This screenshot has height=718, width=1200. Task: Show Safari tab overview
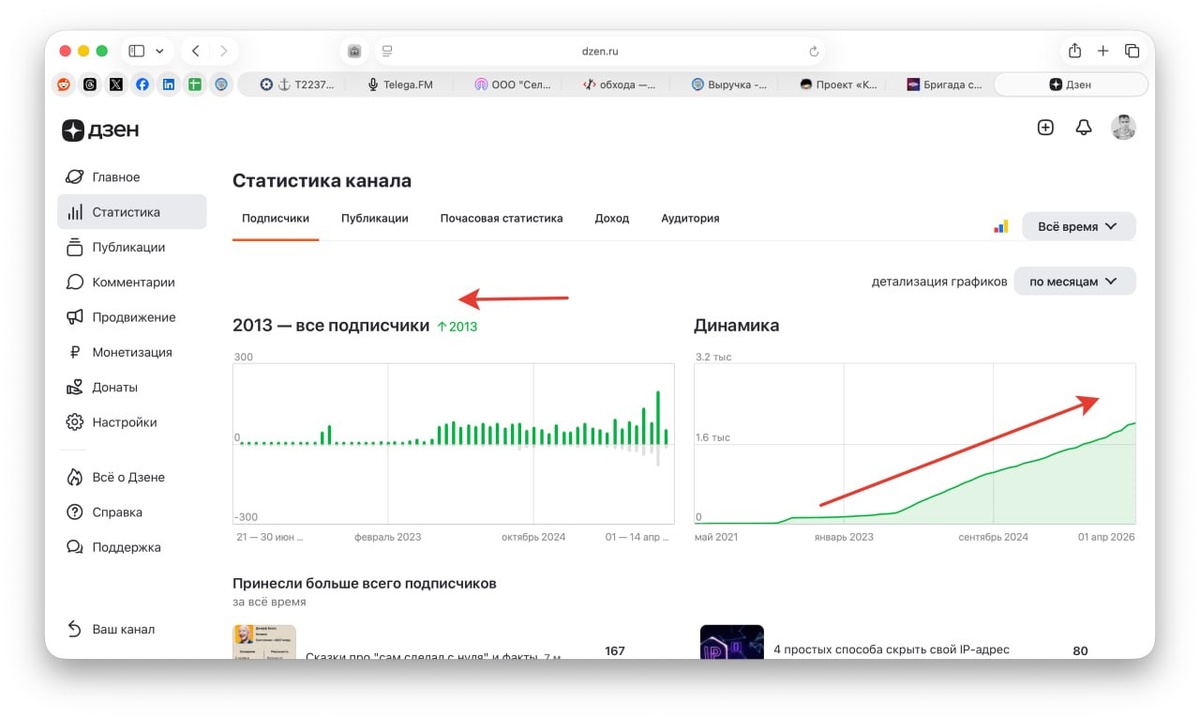pos(1132,51)
